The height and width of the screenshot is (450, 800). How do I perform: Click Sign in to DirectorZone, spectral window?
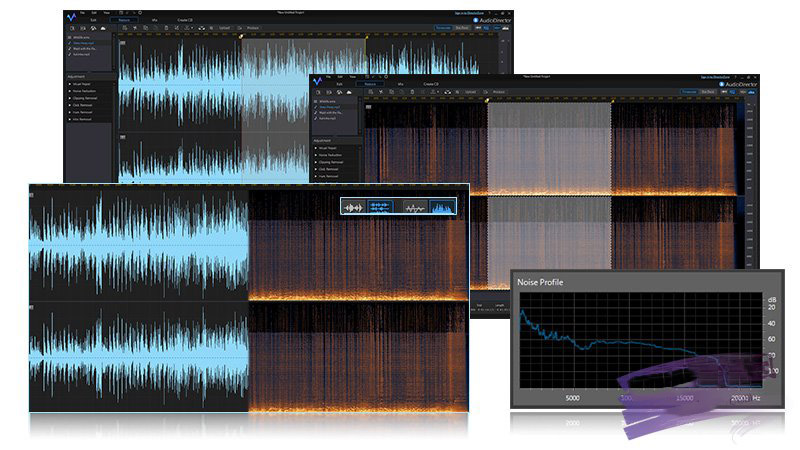[714, 77]
